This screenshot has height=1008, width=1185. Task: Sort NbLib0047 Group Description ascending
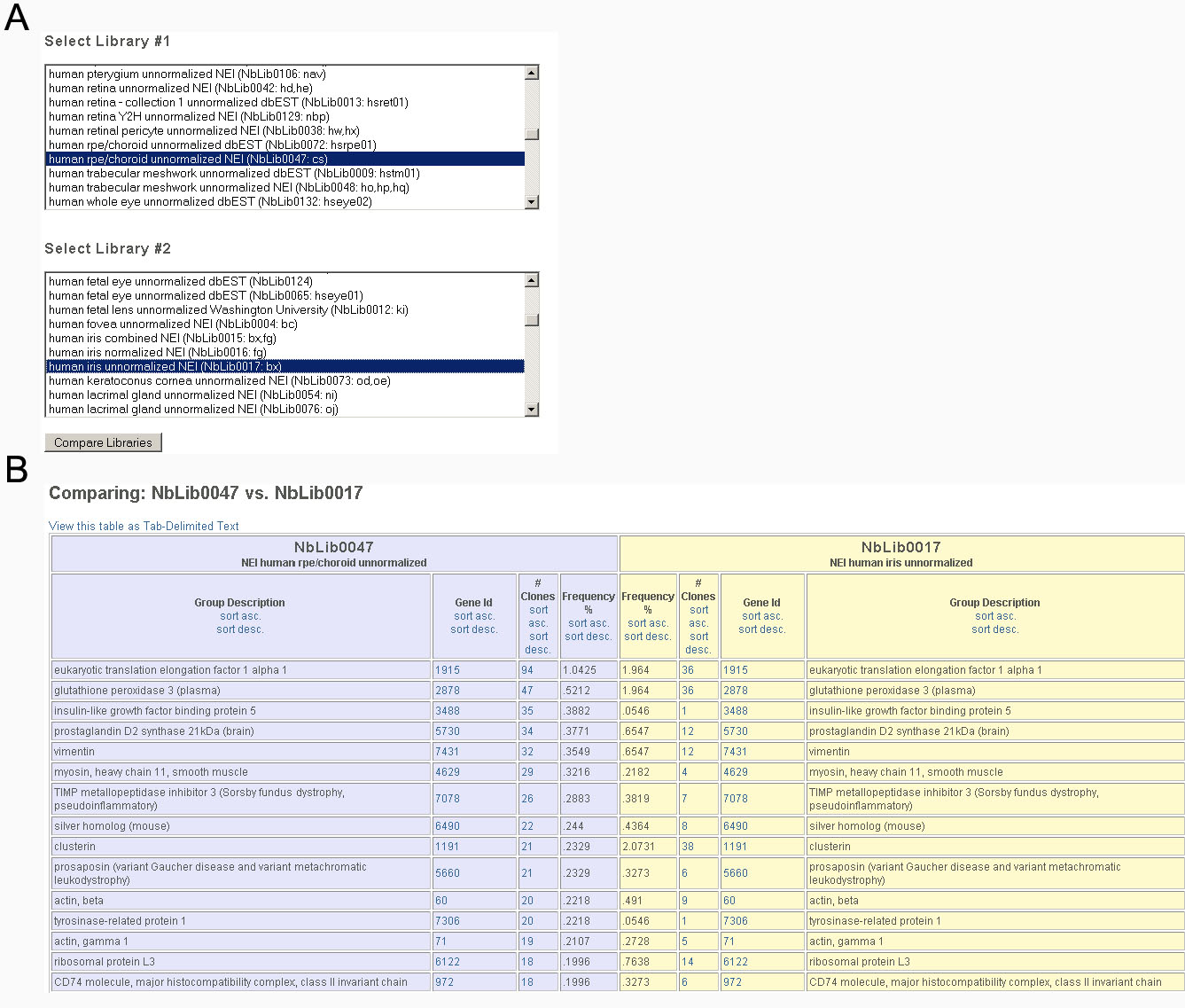239,616
